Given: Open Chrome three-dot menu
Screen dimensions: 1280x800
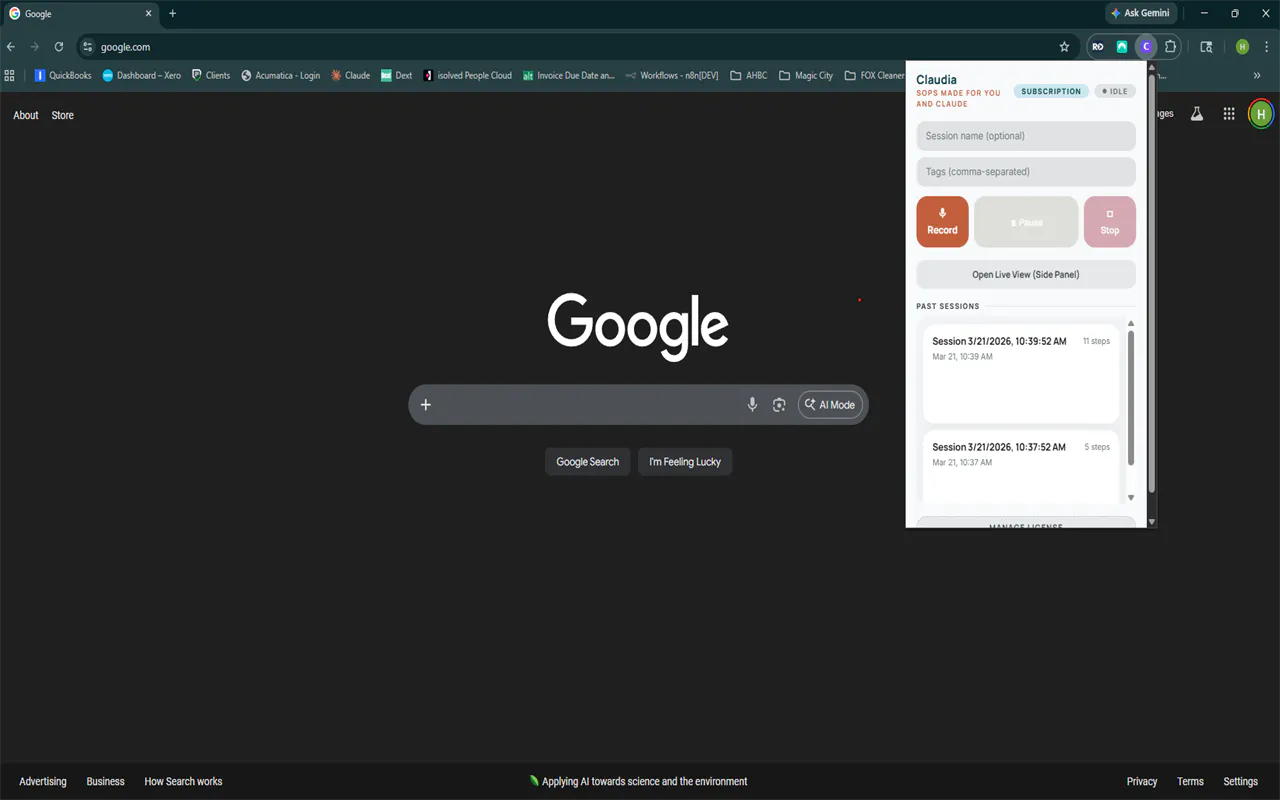Looking at the screenshot, I should point(1266,47).
